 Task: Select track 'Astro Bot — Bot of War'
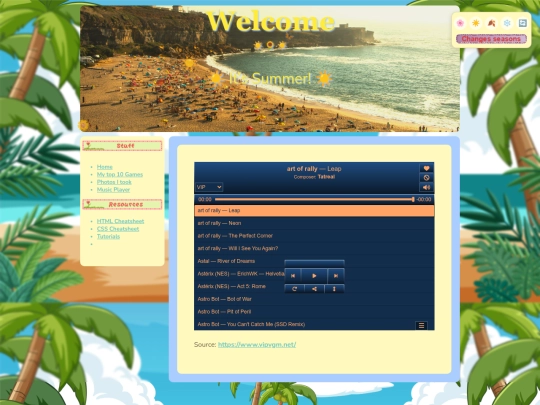[x=314, y=299]
